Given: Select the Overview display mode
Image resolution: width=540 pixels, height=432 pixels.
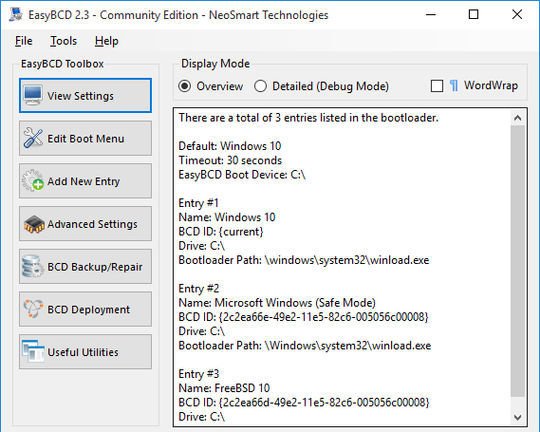Looking at the screenshot, I should point(185,86).
